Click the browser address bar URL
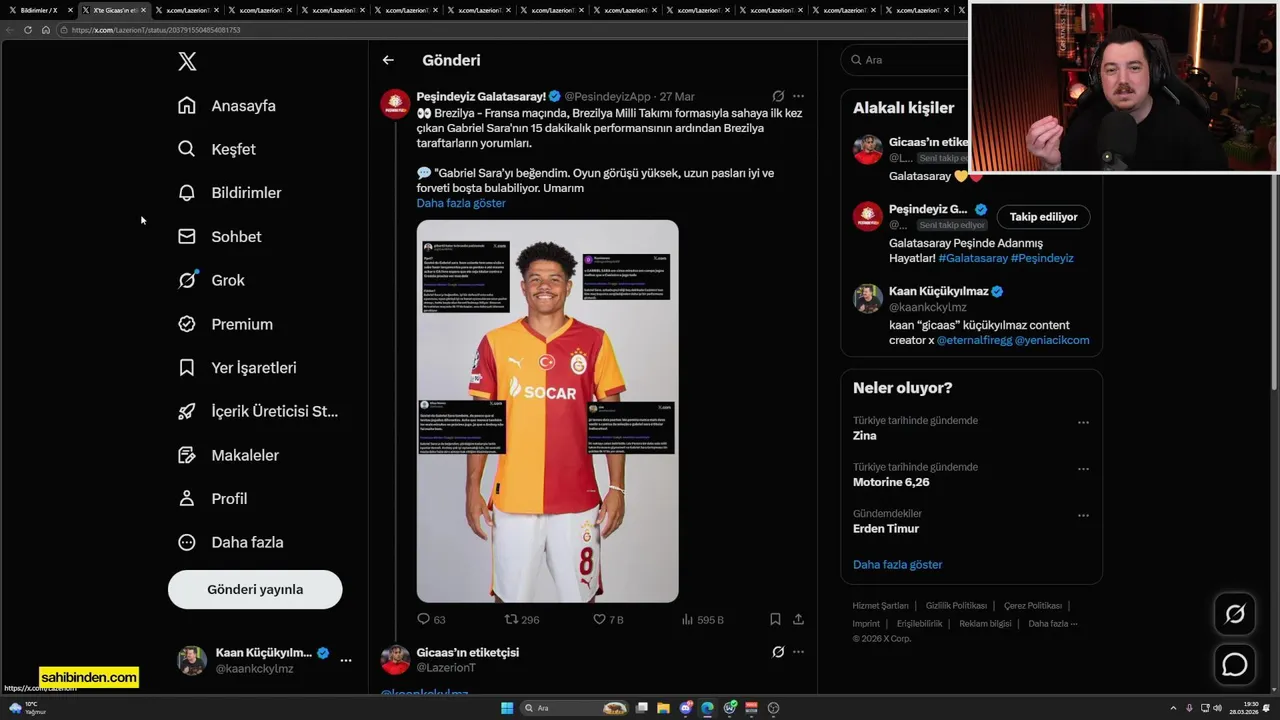The height and width of the screenshot is (720, 1280). click(x=155, y=30)
